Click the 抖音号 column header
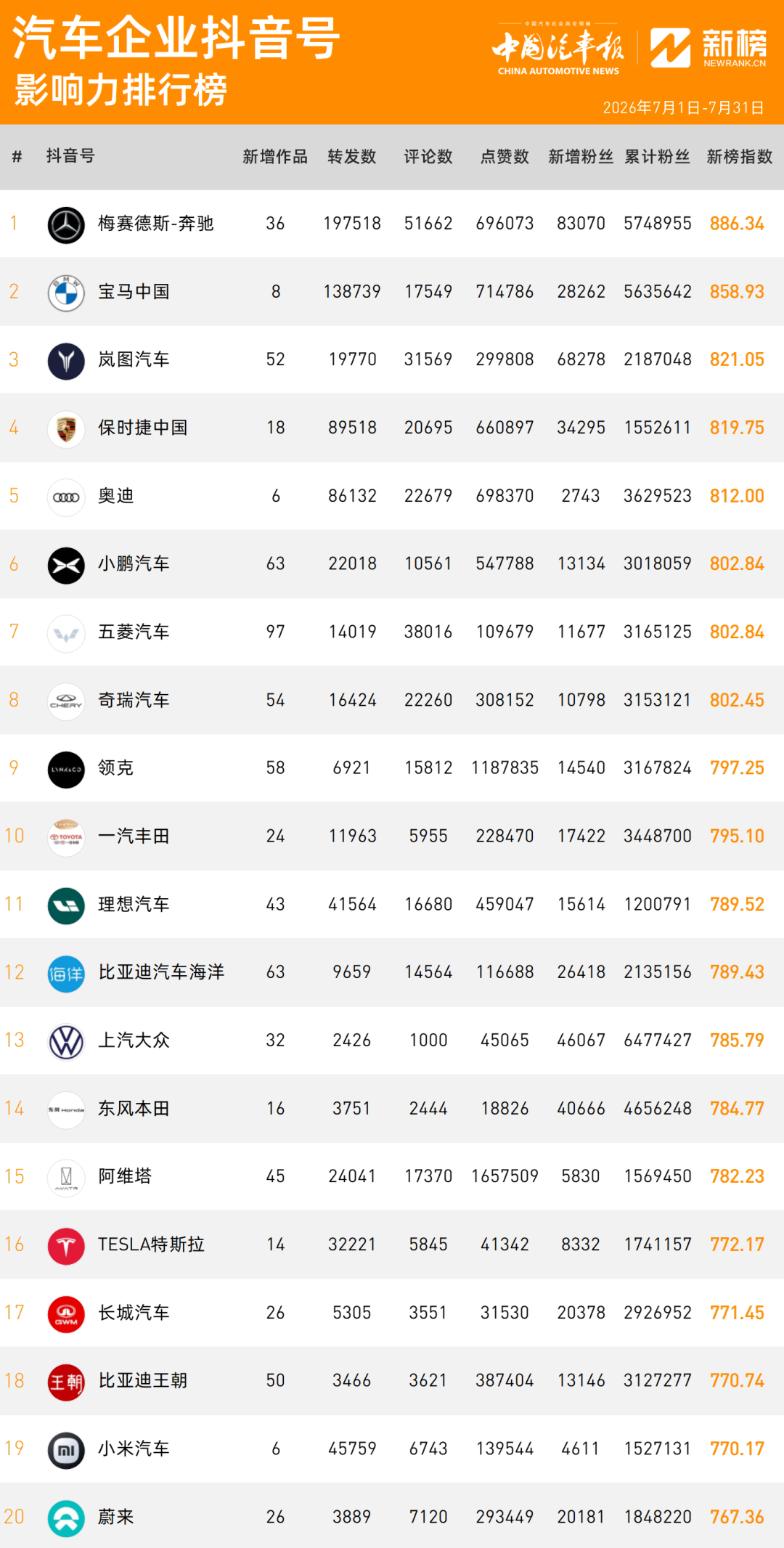The height and width of the screenshot is (1548, 784). 70,156
